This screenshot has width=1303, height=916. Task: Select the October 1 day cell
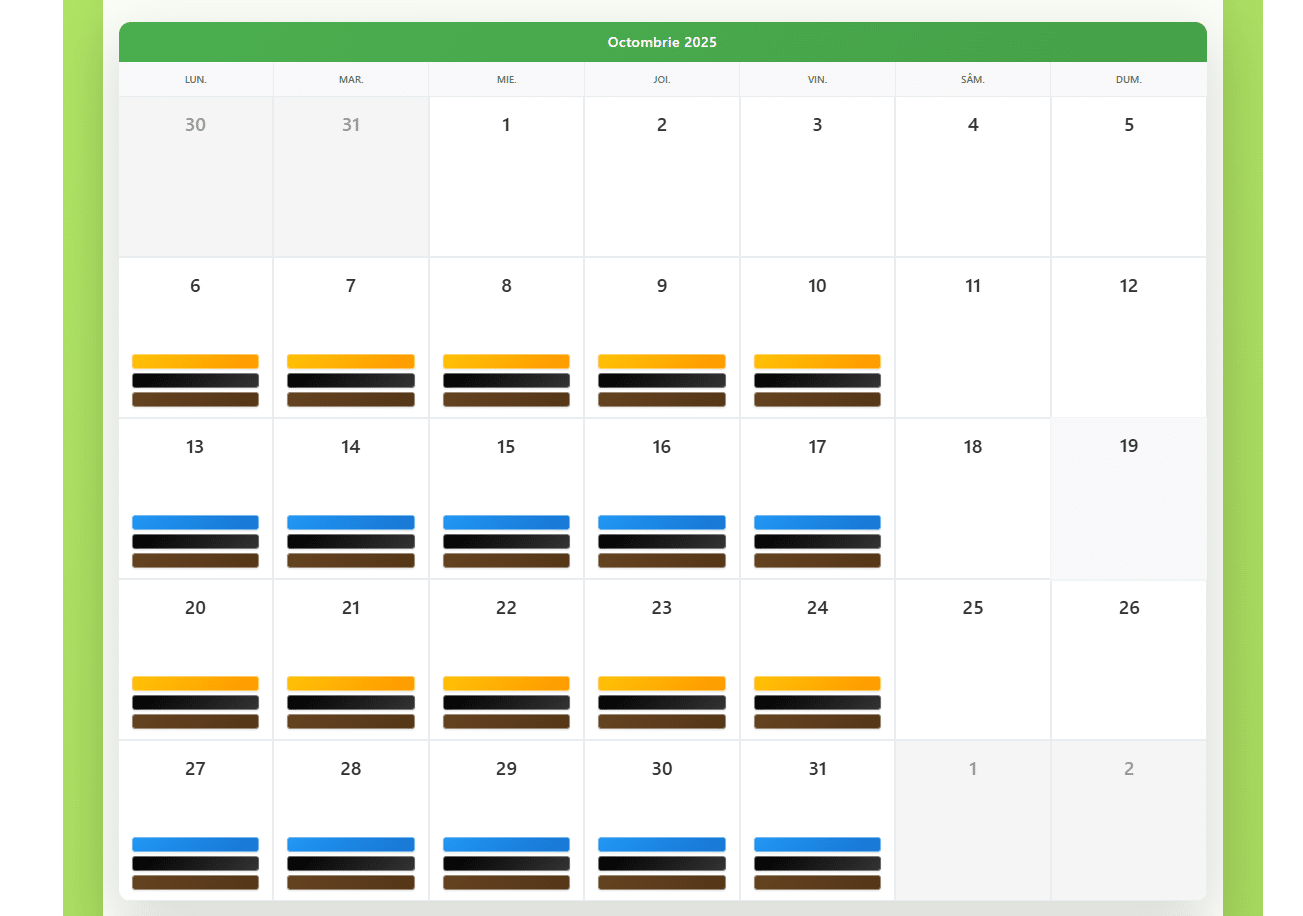point(506,177)
